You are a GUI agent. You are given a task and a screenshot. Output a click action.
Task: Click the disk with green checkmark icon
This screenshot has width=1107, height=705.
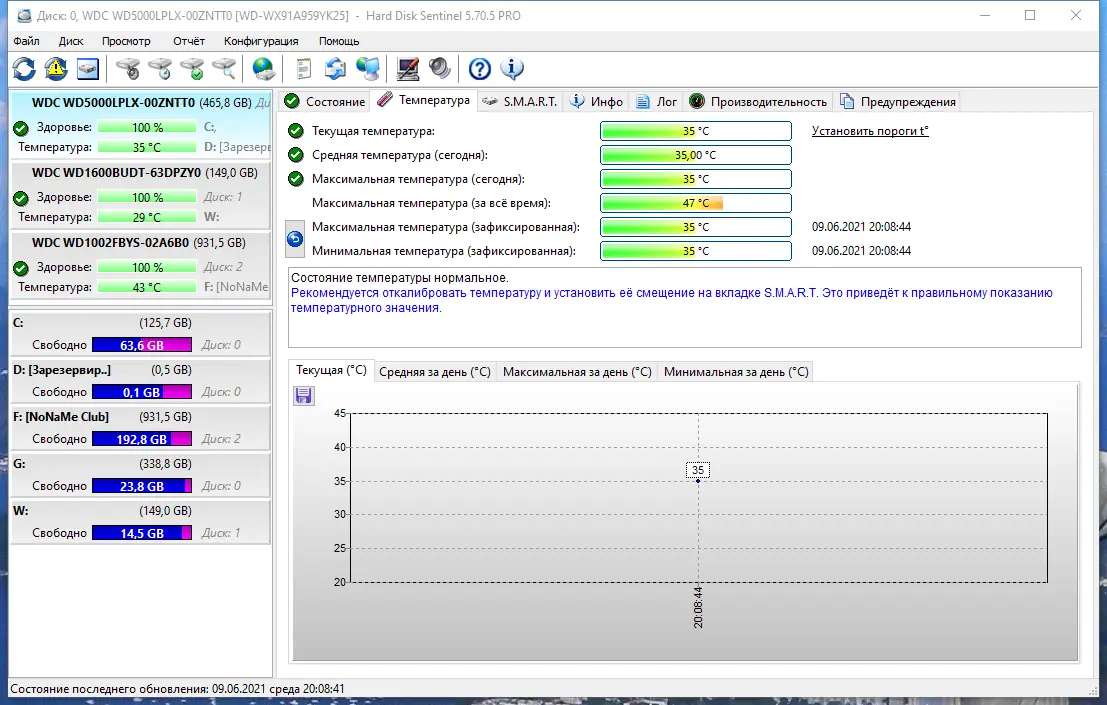pos(192,68)
